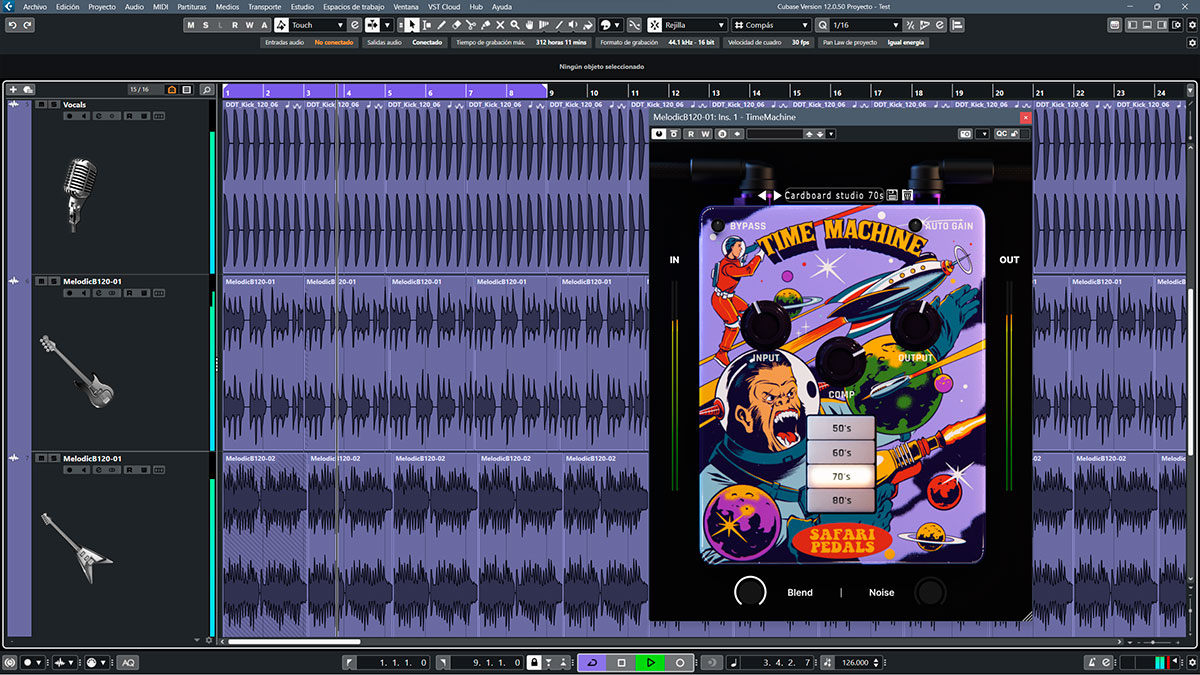Screen dimensions: 1200x675
Task: Open the Archivo menu
Action: [35, 7]
